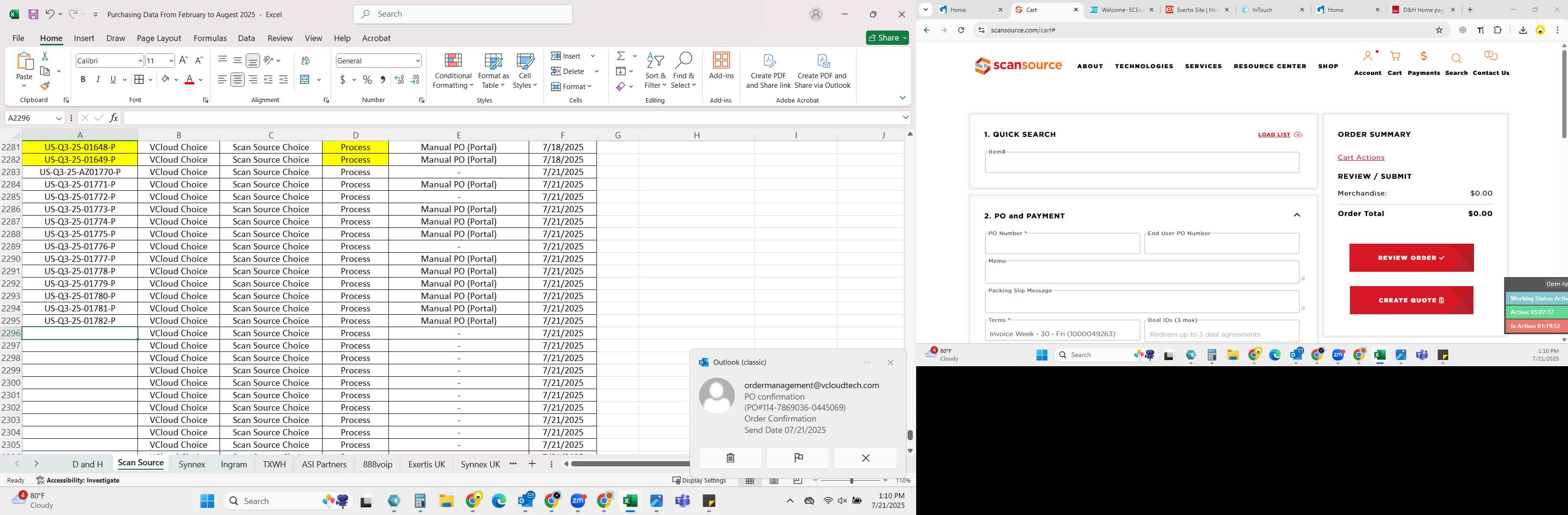This screenshot has height=515, width=1568.
Task: Flag the Outlook notification email
Action: tap(798, 458)
